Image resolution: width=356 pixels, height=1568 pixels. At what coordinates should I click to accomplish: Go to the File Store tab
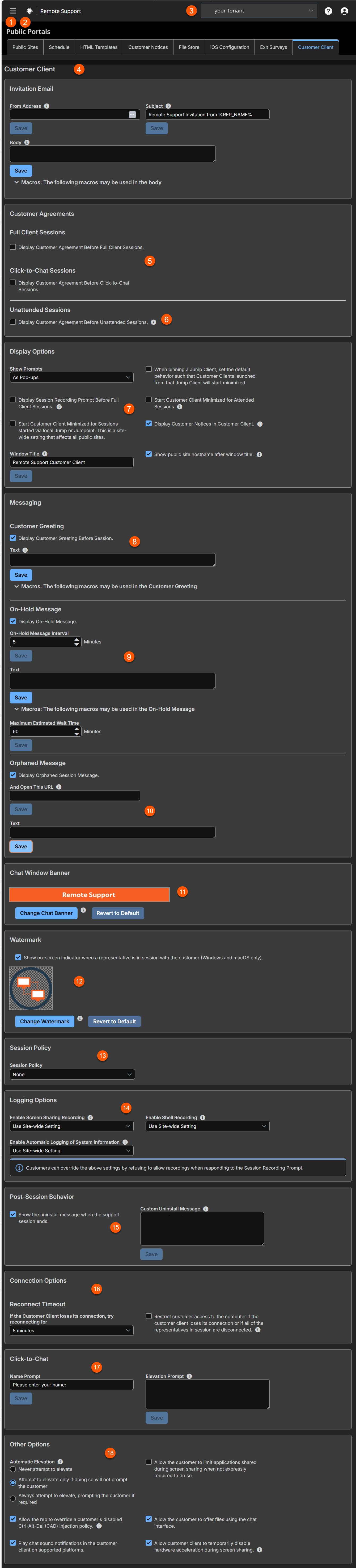189,47
